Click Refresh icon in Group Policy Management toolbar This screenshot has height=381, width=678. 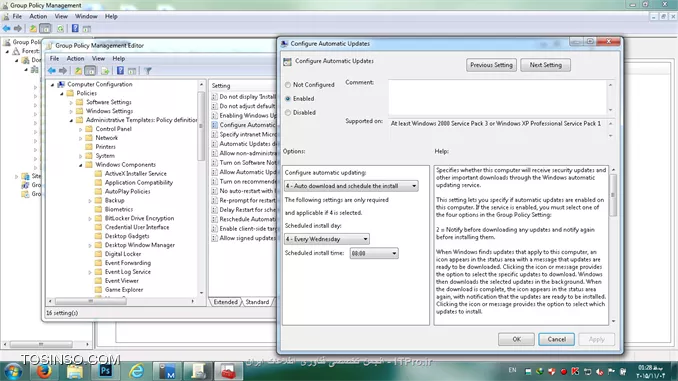60,29
